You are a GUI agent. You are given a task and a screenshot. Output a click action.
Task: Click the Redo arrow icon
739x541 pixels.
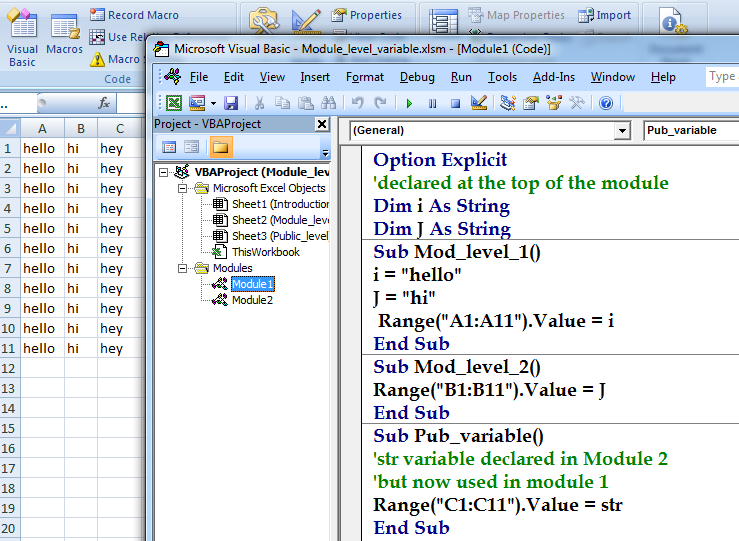[x=380, y=103]
